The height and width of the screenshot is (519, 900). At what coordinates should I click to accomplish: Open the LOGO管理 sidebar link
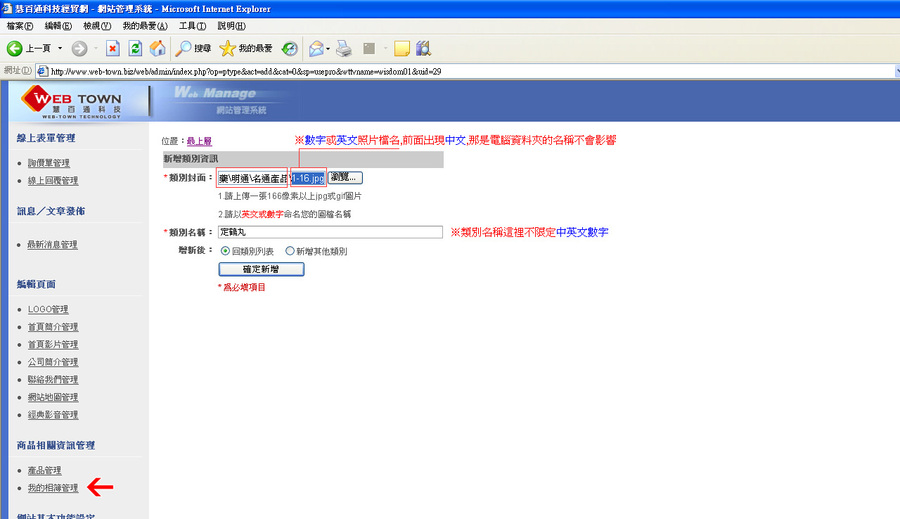click(x=48, y=309)
